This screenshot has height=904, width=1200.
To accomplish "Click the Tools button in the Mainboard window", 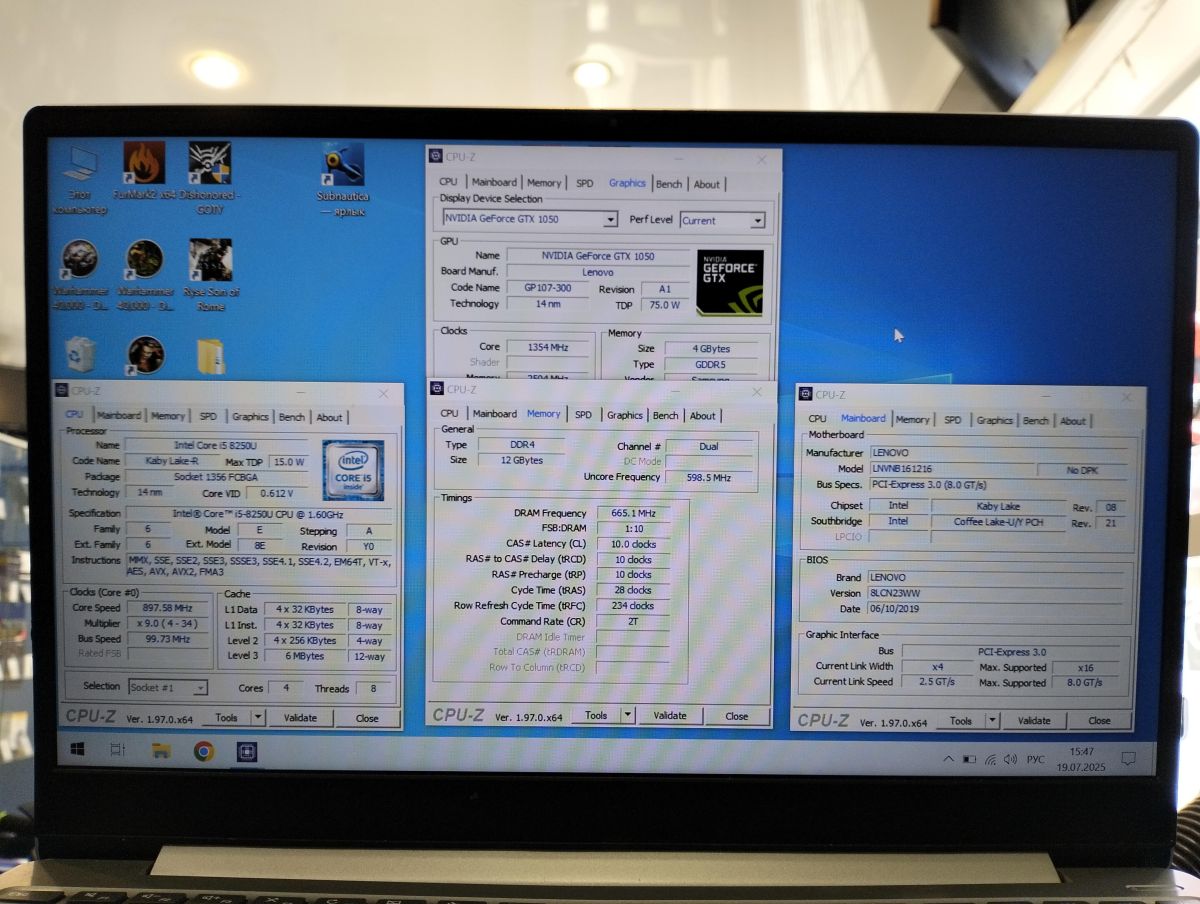I will pyautogui.click(x=961, y=720).
